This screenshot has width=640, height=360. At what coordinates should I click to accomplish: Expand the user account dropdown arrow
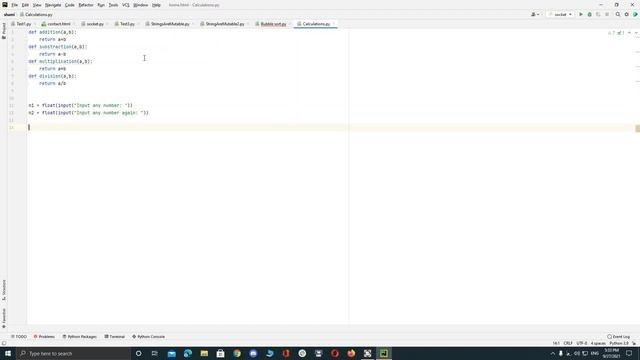[538, 14]
